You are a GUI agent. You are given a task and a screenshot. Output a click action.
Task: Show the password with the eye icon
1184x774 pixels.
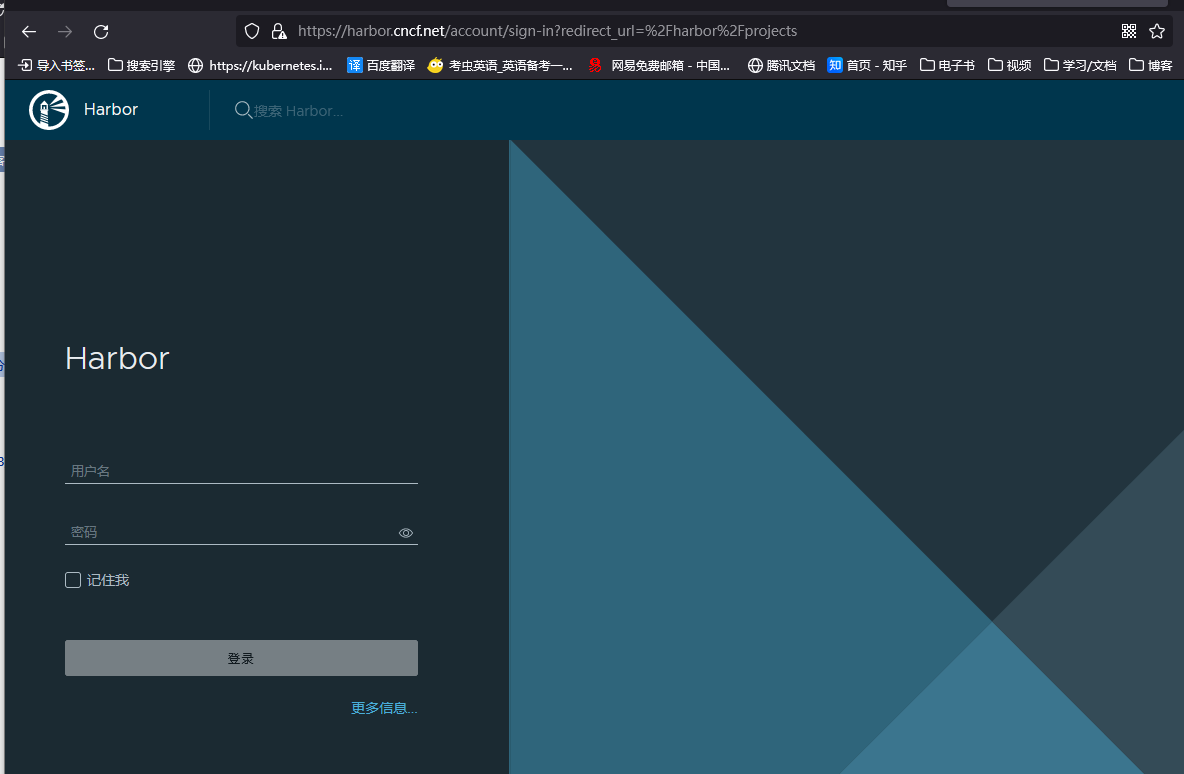pos(405,533)
